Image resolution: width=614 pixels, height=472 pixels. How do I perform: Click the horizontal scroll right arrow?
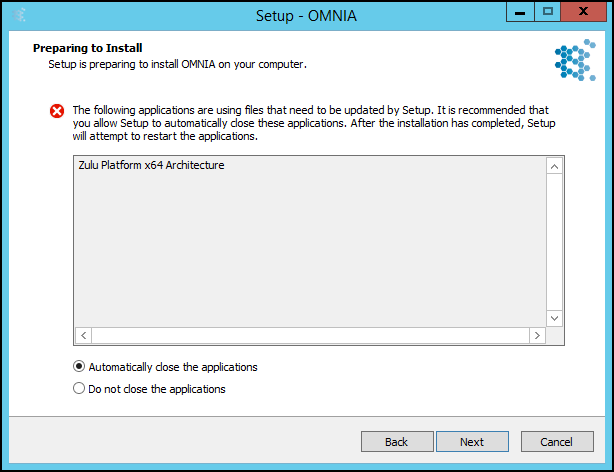[537, 335]
